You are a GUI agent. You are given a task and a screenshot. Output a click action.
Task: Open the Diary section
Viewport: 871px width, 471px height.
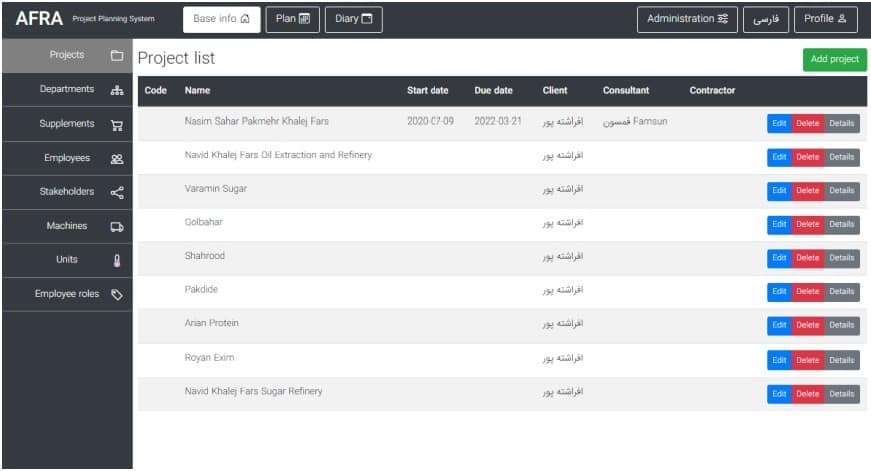353,19
